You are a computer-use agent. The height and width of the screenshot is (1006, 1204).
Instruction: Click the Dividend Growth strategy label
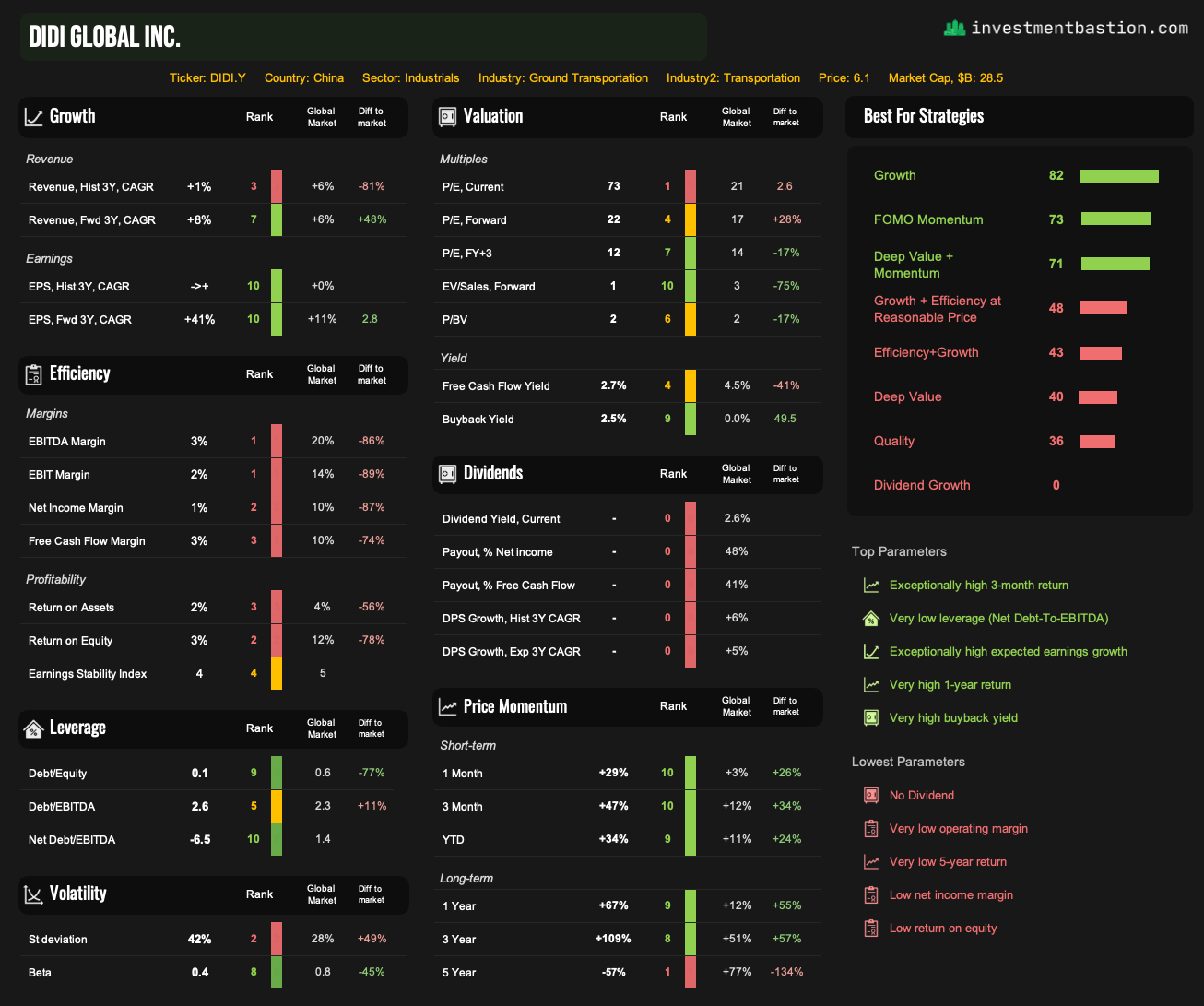click(x=922, y=485)
